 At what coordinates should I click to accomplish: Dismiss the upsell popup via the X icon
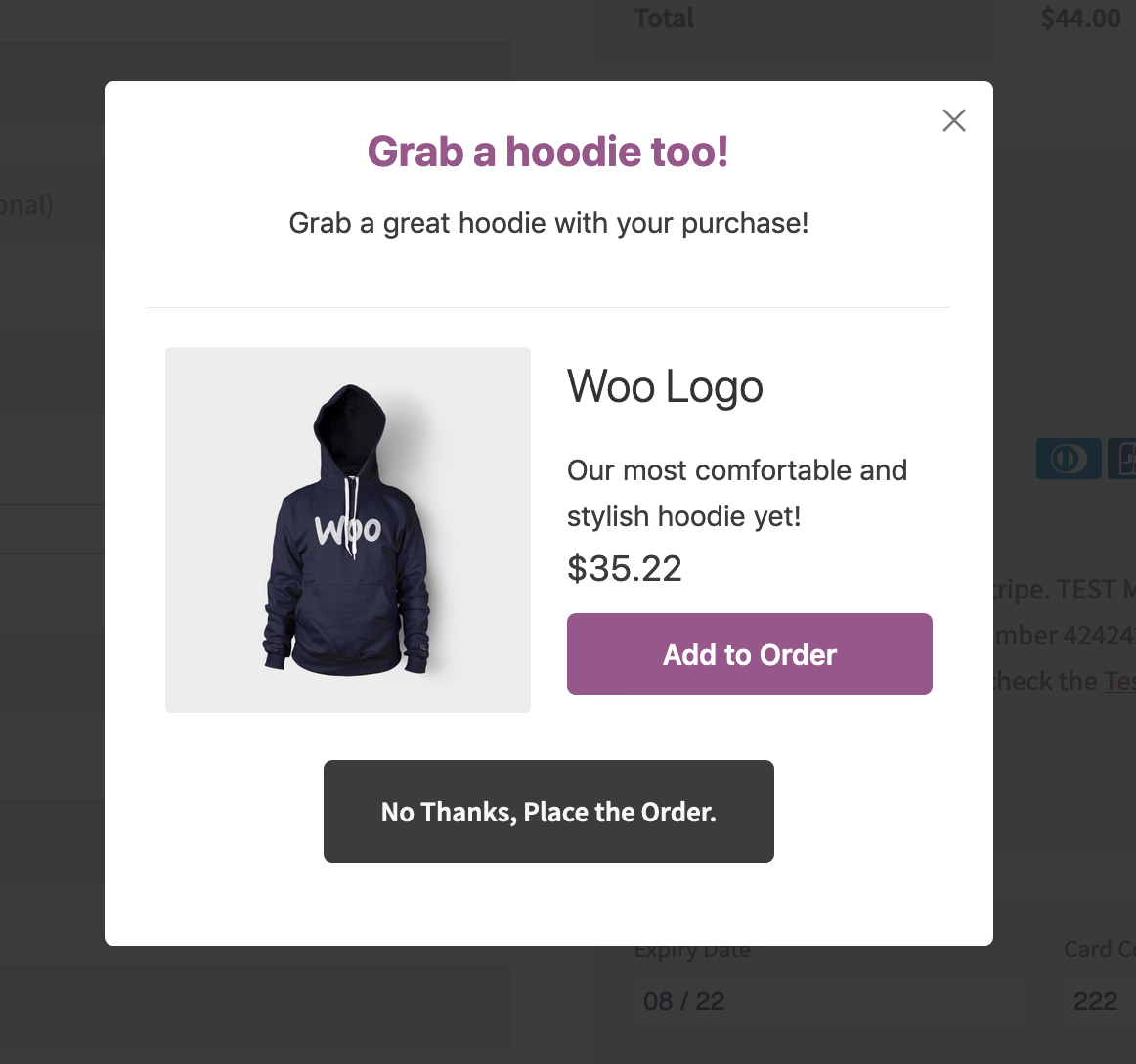[x=954, y=120]
